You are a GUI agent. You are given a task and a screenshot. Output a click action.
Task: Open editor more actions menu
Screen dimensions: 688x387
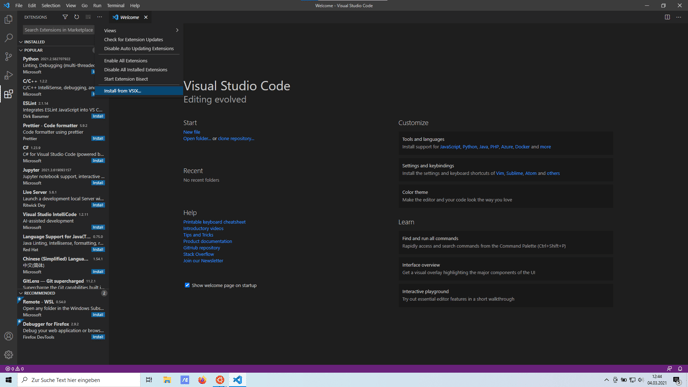point(679,17)
